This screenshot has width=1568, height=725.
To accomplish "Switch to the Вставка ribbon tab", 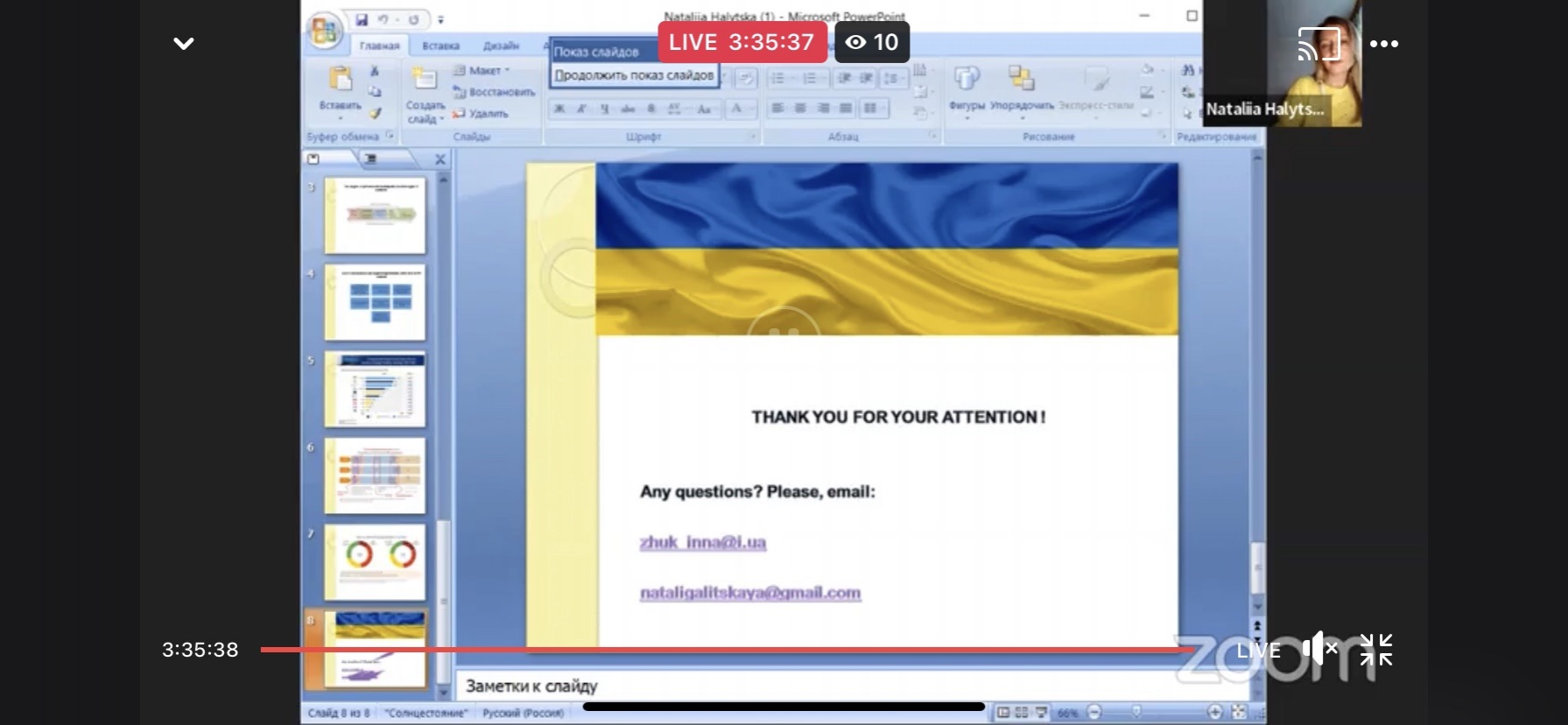I will (x=440, y=46).
